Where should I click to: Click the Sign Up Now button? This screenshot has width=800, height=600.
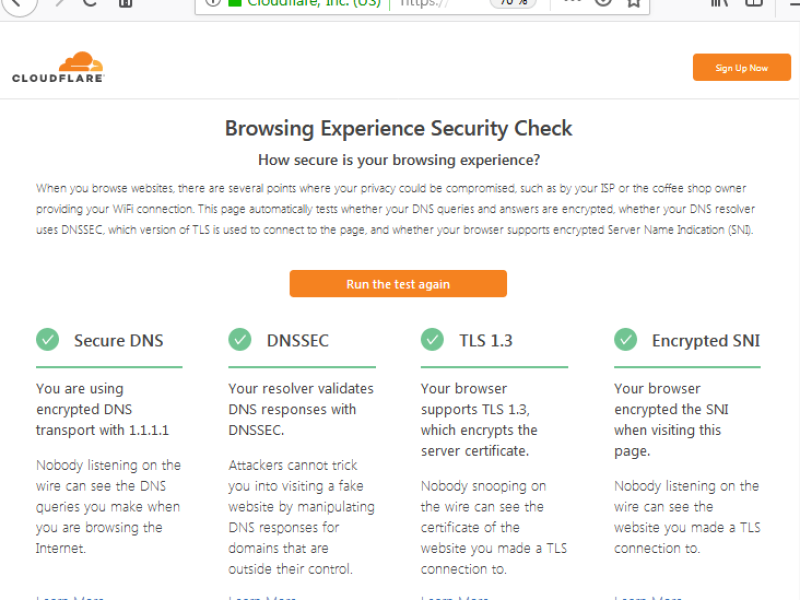tap(741, 67)
